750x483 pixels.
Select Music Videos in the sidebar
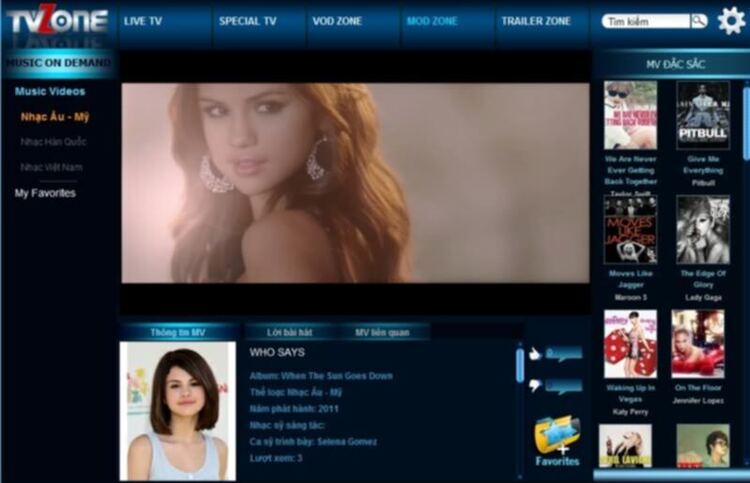pos(50,91)
